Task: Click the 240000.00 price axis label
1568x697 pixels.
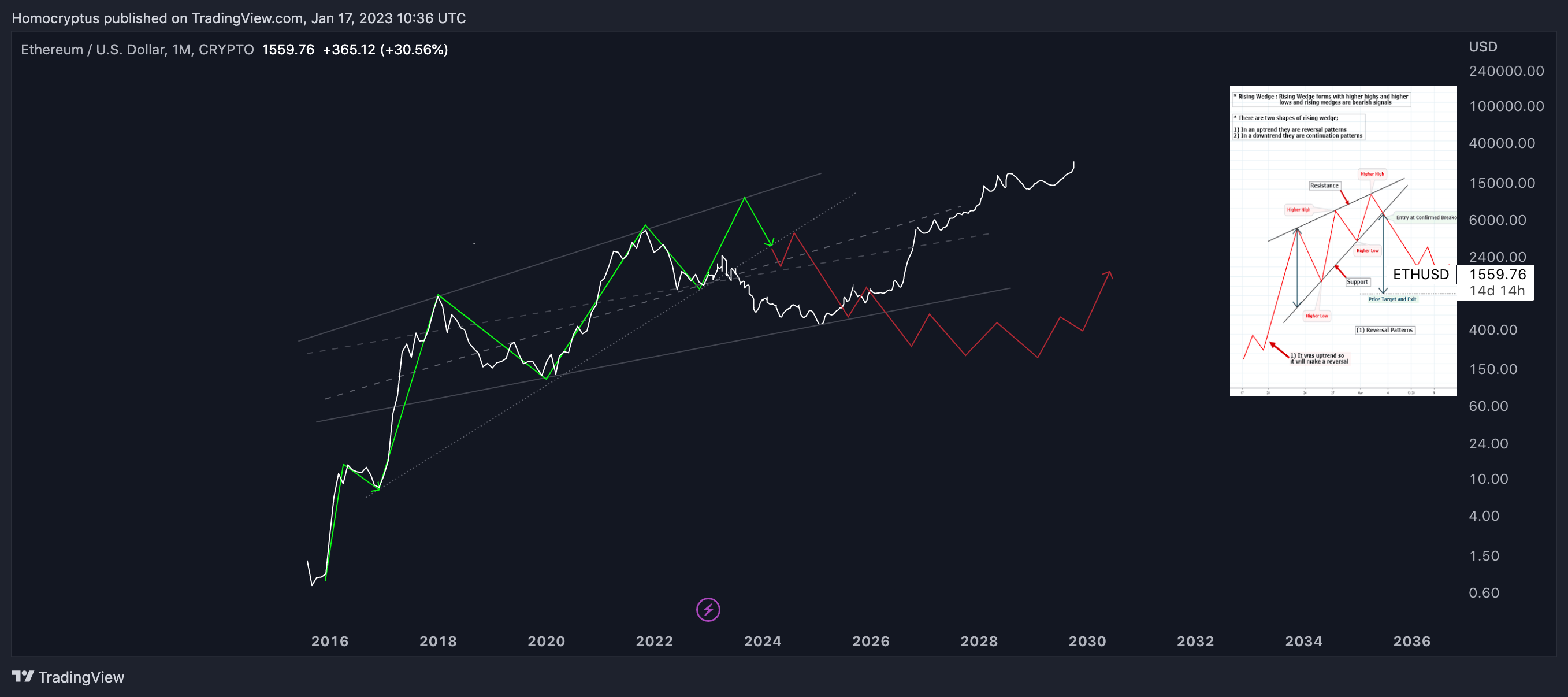Action: [1507, 71]
